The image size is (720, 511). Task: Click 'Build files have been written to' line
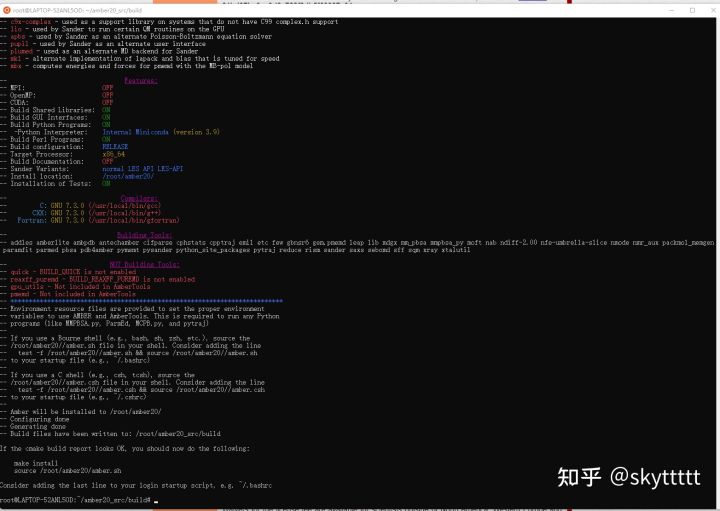[115, 433]
